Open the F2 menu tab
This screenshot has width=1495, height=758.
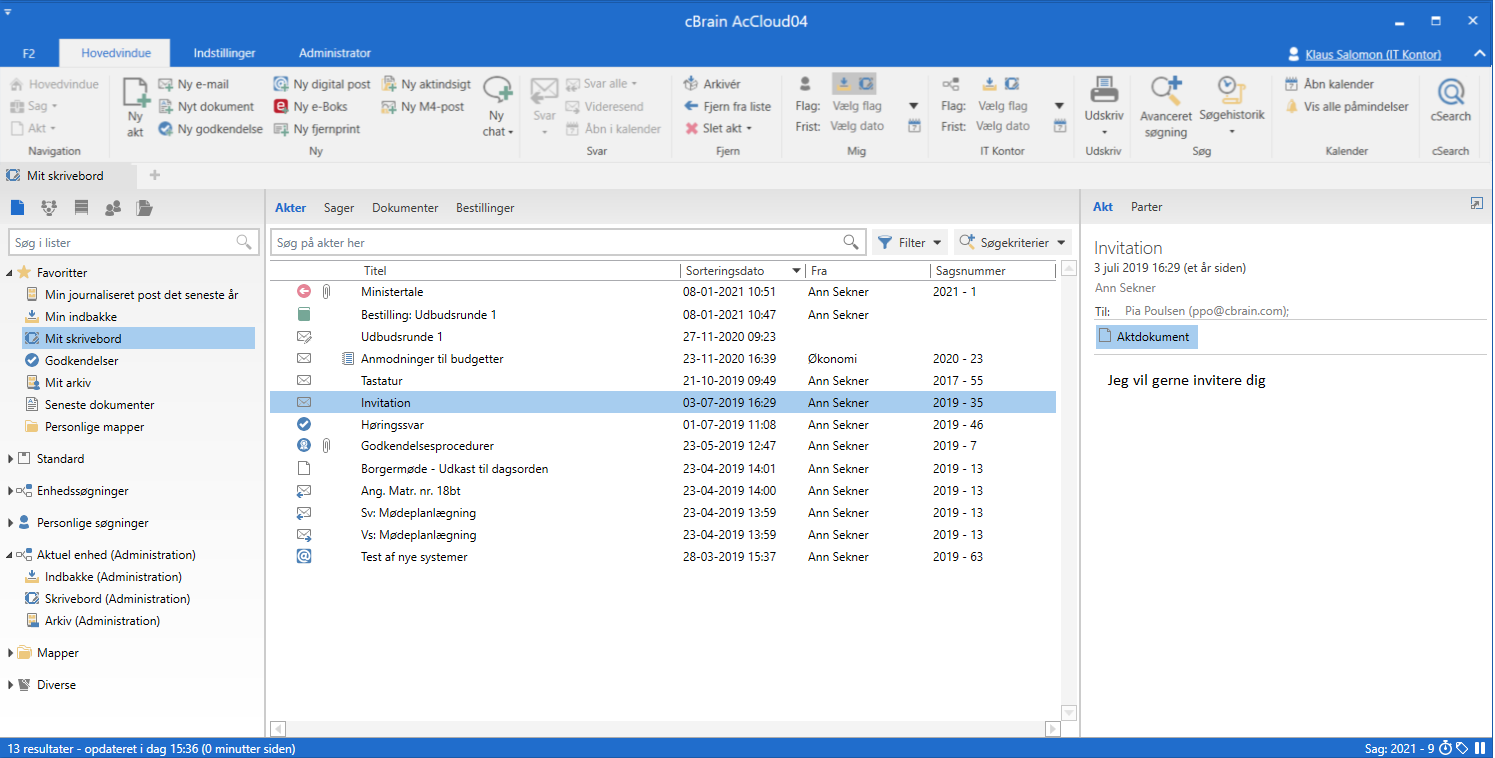point(28,53)
